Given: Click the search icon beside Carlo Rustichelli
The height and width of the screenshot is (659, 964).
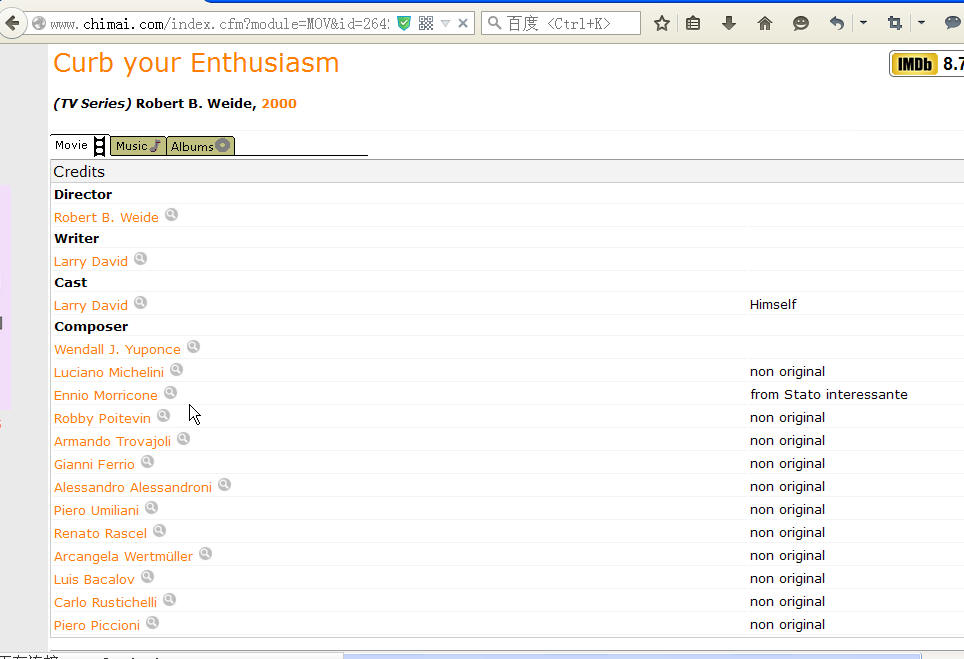Looking at the screenshot, I should [170, 599].
